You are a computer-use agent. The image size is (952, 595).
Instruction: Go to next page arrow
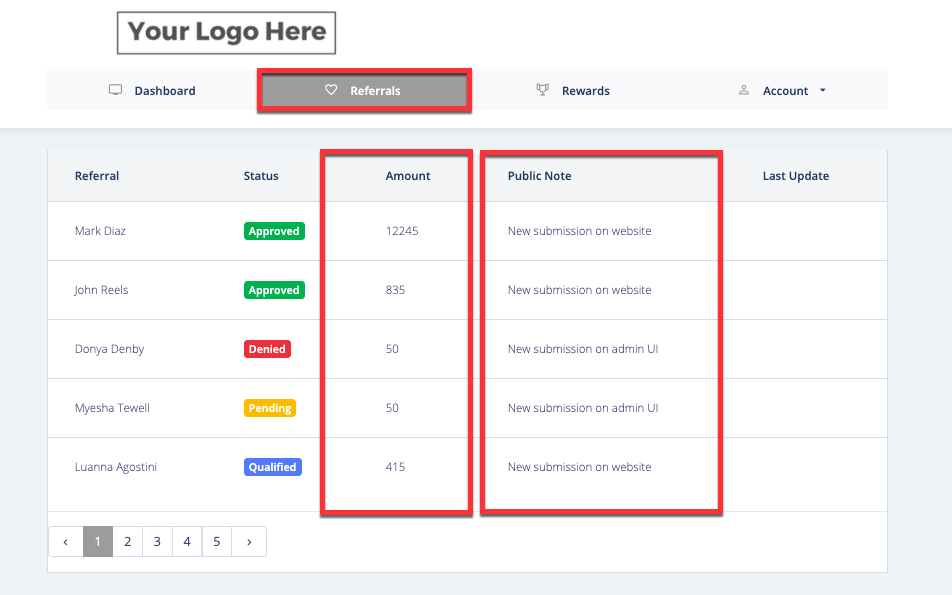point(249,542)
